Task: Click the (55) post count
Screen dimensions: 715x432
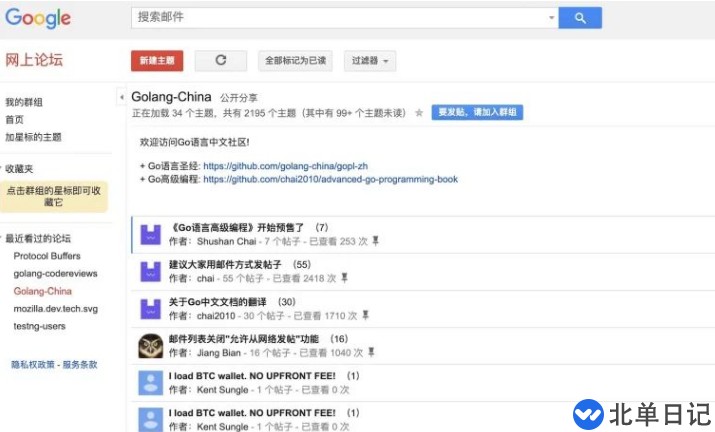Action: (302, 265)
